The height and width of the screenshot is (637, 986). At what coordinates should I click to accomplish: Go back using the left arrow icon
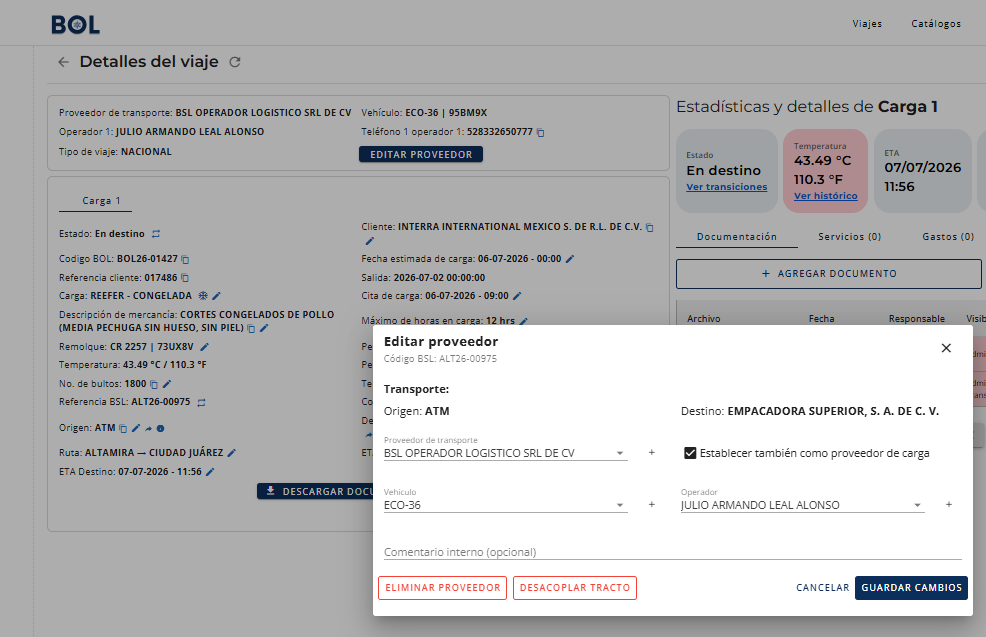(x=63, y=62)
